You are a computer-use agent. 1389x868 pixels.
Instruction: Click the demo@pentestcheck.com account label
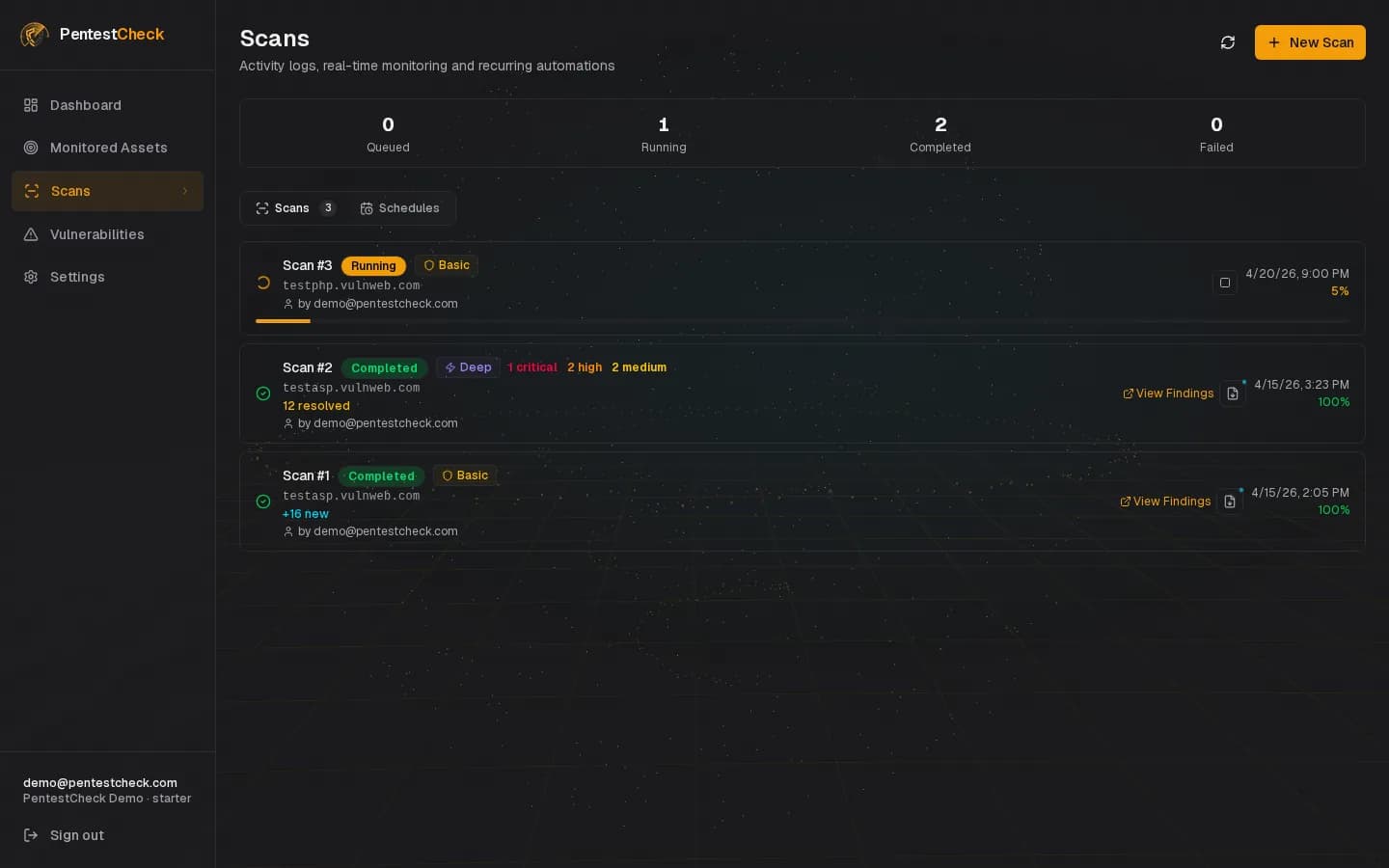pos(100,783)
